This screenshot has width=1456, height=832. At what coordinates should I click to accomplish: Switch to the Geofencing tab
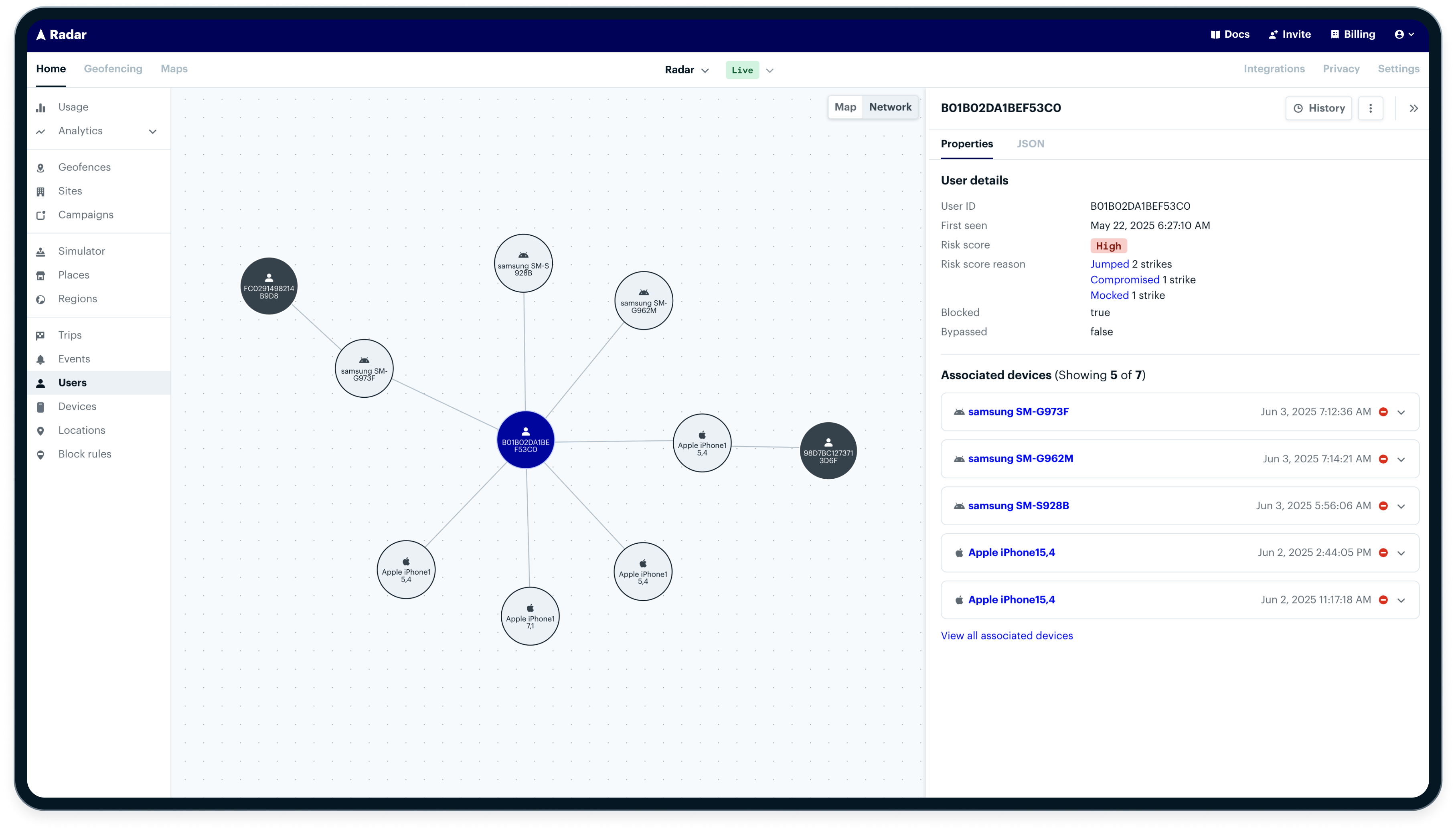pos(113,69)
